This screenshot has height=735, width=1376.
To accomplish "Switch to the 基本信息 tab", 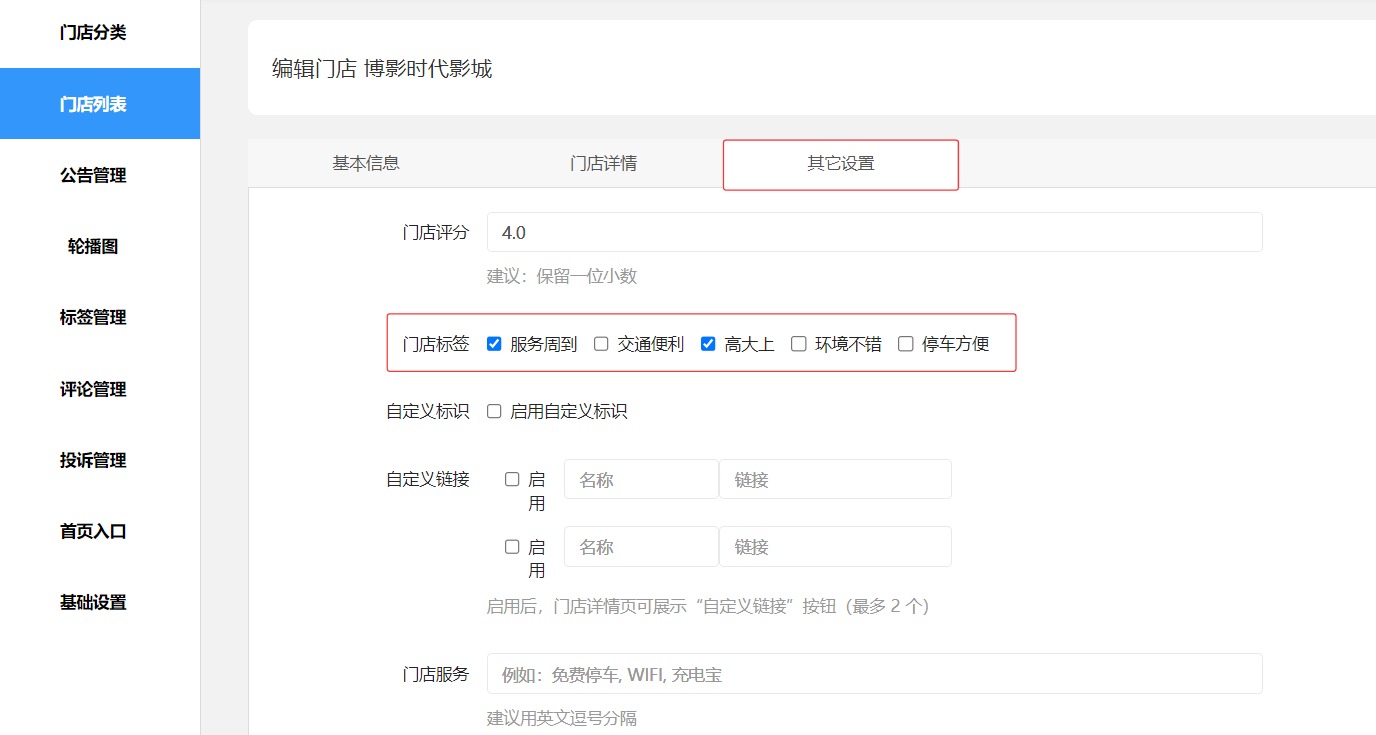I will pyautogui.click(x=366, y=164).
